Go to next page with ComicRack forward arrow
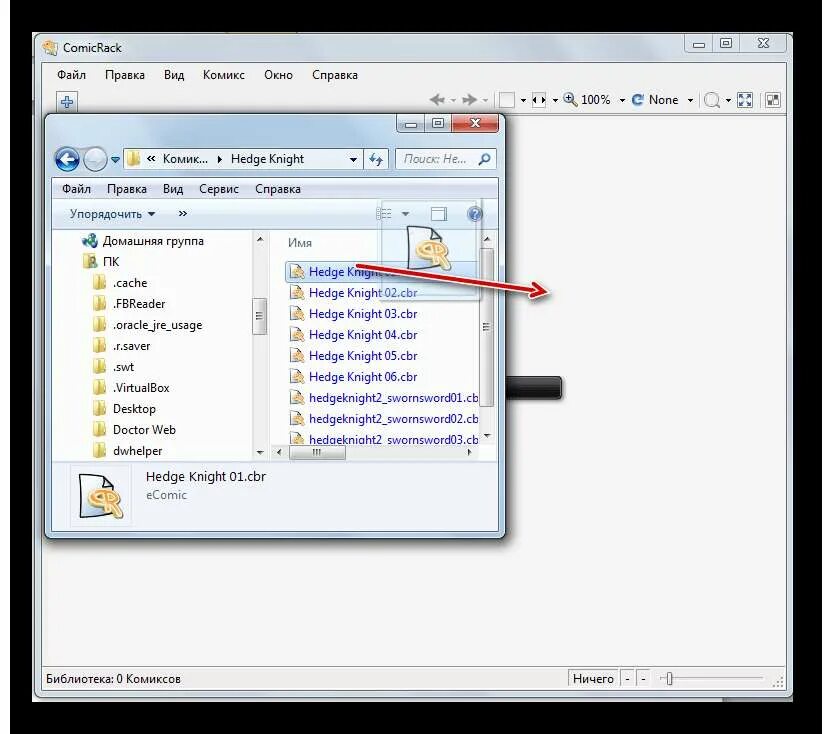 tap(469, 99)
